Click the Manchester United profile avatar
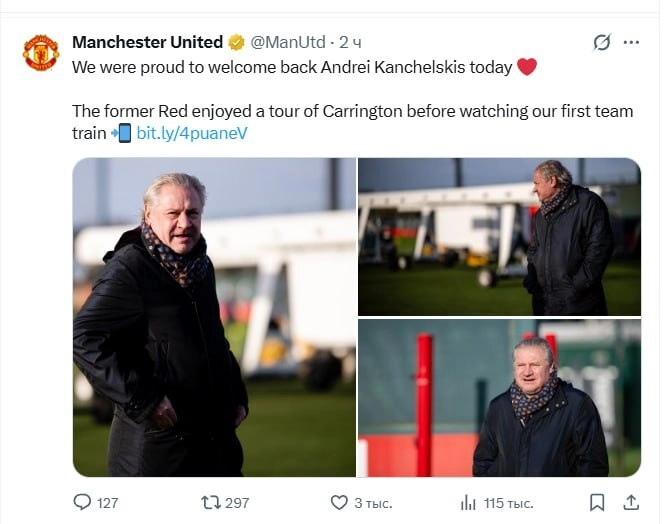Screen dimensions: 671x524 pyautogui.click(x=41, y=52)
